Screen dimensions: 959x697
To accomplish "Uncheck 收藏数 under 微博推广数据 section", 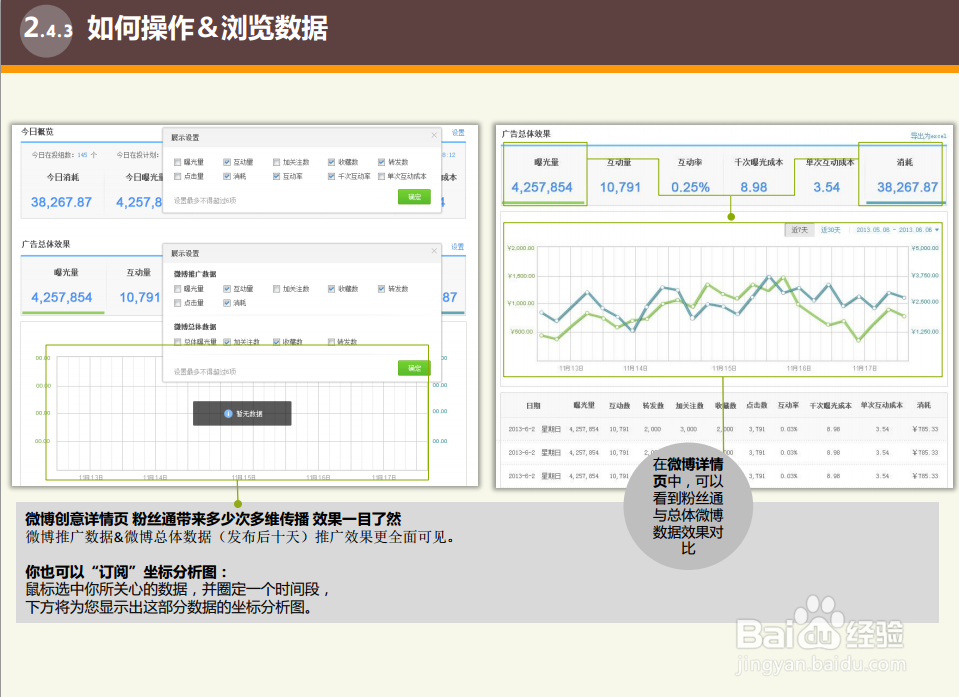I will [331, 289].
